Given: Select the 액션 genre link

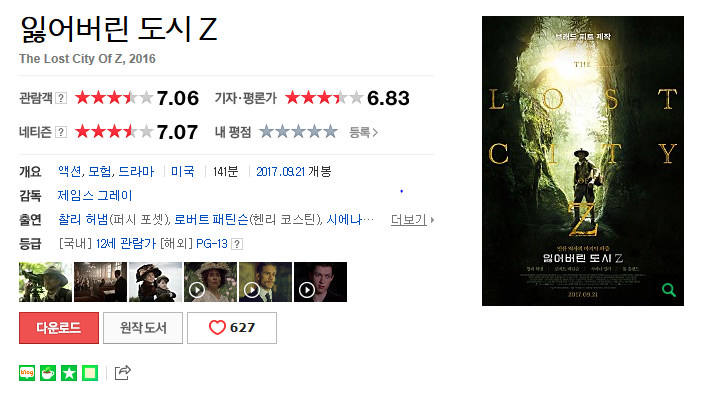Looking at the screenshot, I should pos(70,172).
